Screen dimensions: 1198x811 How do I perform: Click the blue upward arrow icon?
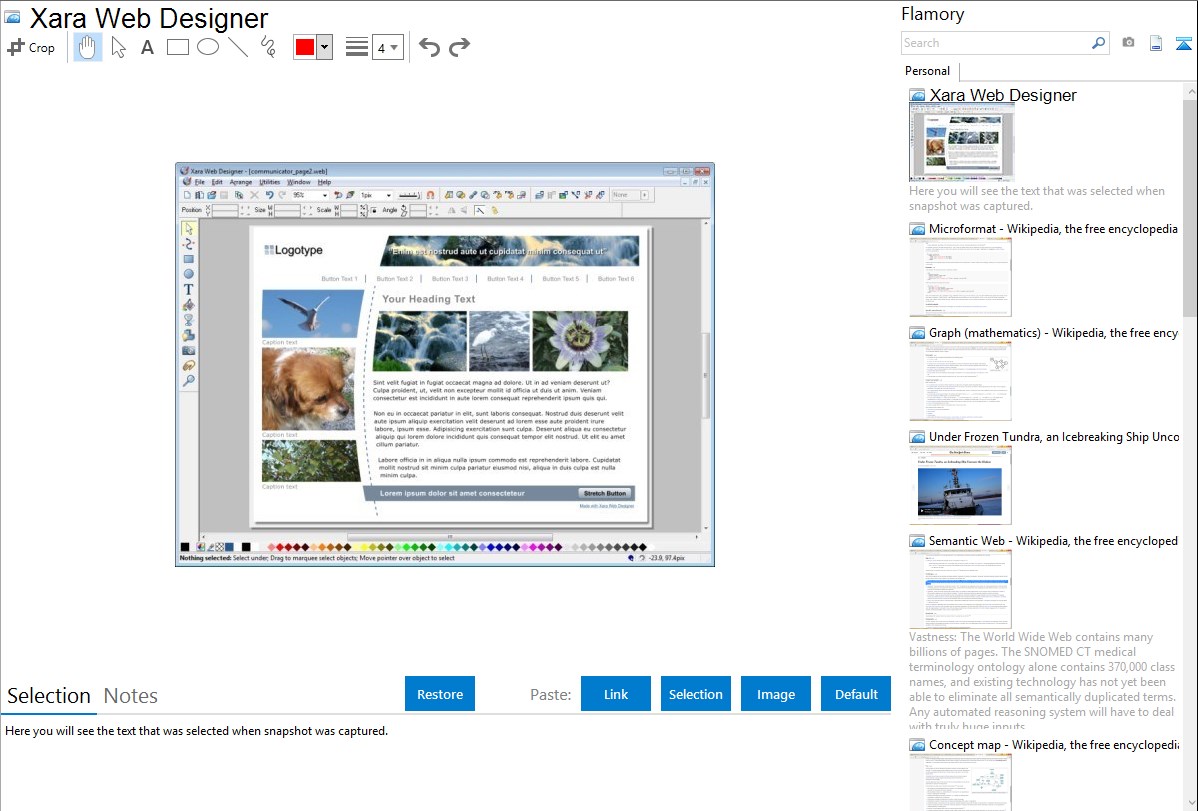coord(1183,44)
